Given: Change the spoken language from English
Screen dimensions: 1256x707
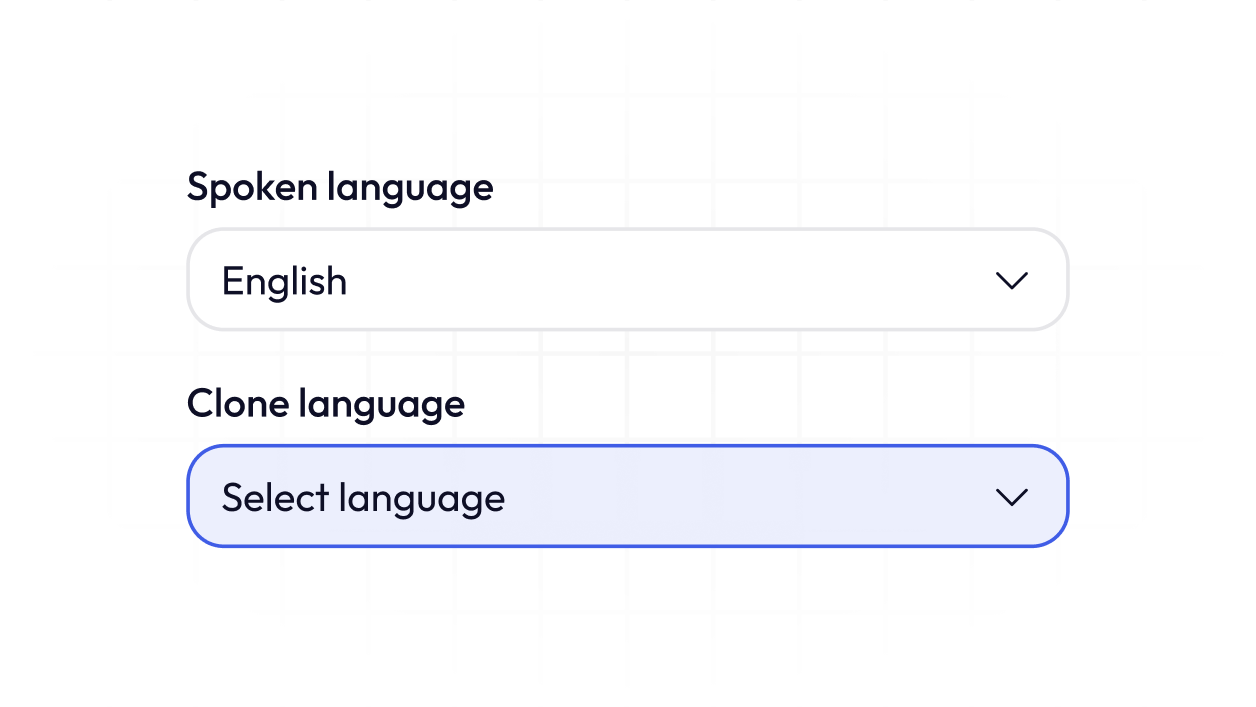Looking at the screenshot, I should pyautogui.click(x=627, y=280).
